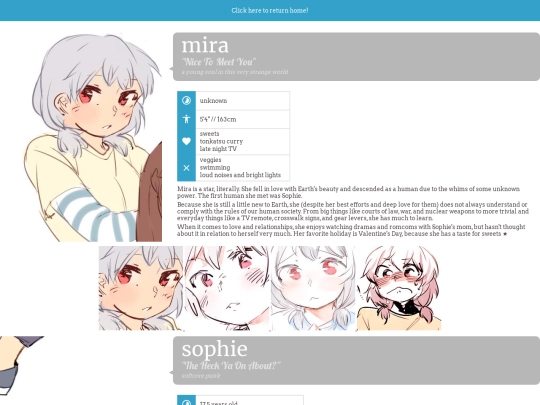This screenshot has height=405, width=540.
Task: Click the height cell showing 163cm
Action: pyautogui.click(x=243, y=119)
